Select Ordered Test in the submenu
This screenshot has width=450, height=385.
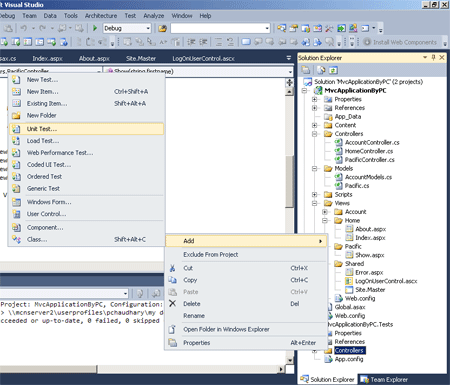click(x=87, y=177)
